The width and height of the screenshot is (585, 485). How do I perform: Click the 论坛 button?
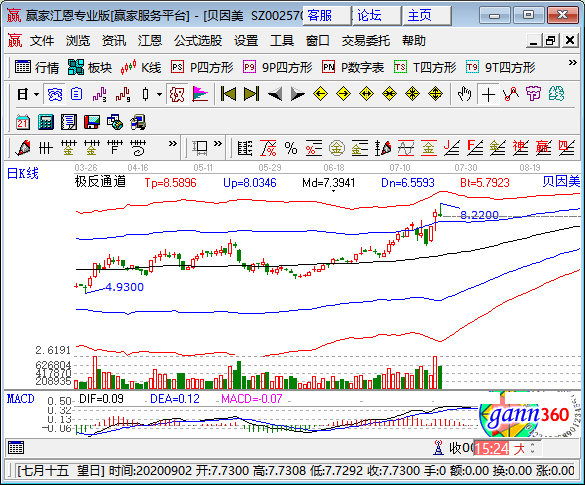click(376, 16)
